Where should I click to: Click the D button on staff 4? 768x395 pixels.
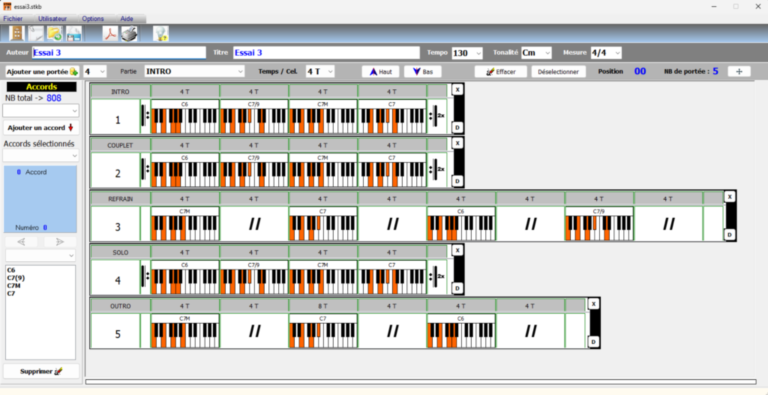457,288
